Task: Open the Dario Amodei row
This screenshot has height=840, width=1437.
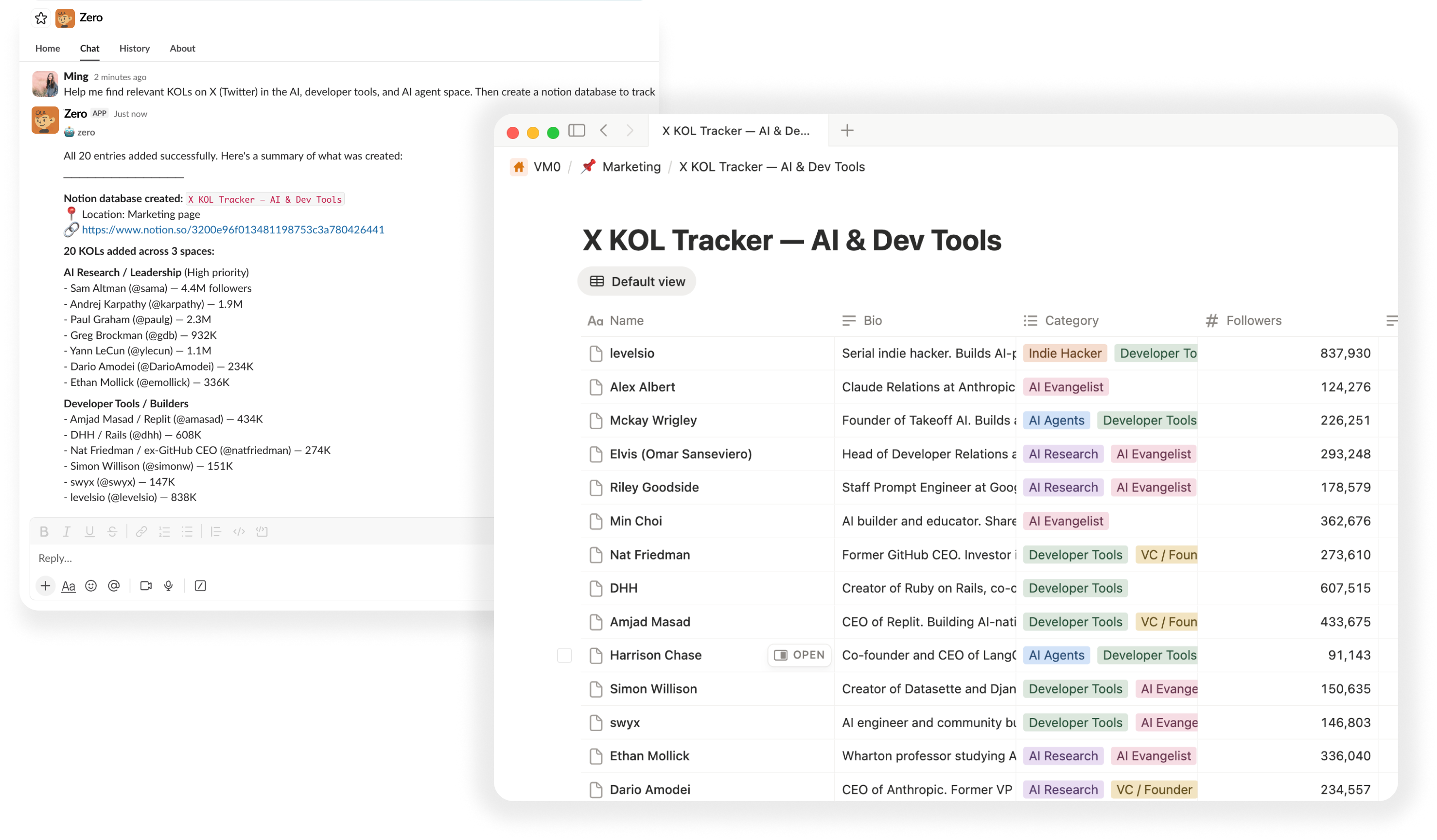Action: [649, 790]
